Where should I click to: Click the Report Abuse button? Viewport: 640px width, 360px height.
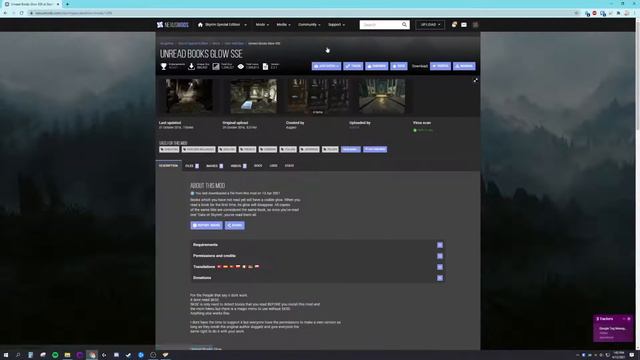(207, 225)
